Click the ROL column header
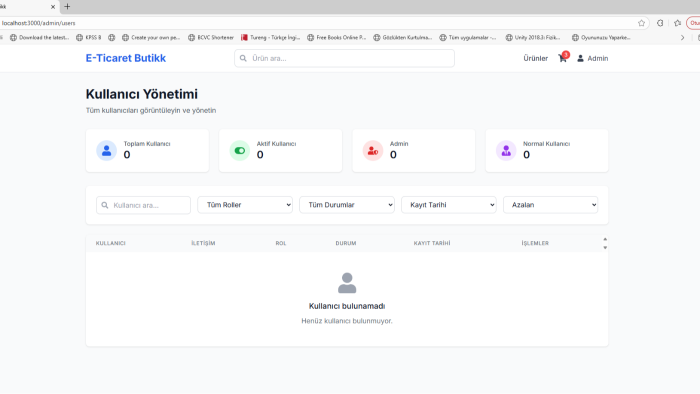This screenshot has height=394, width=700. [x=281, y=243]
